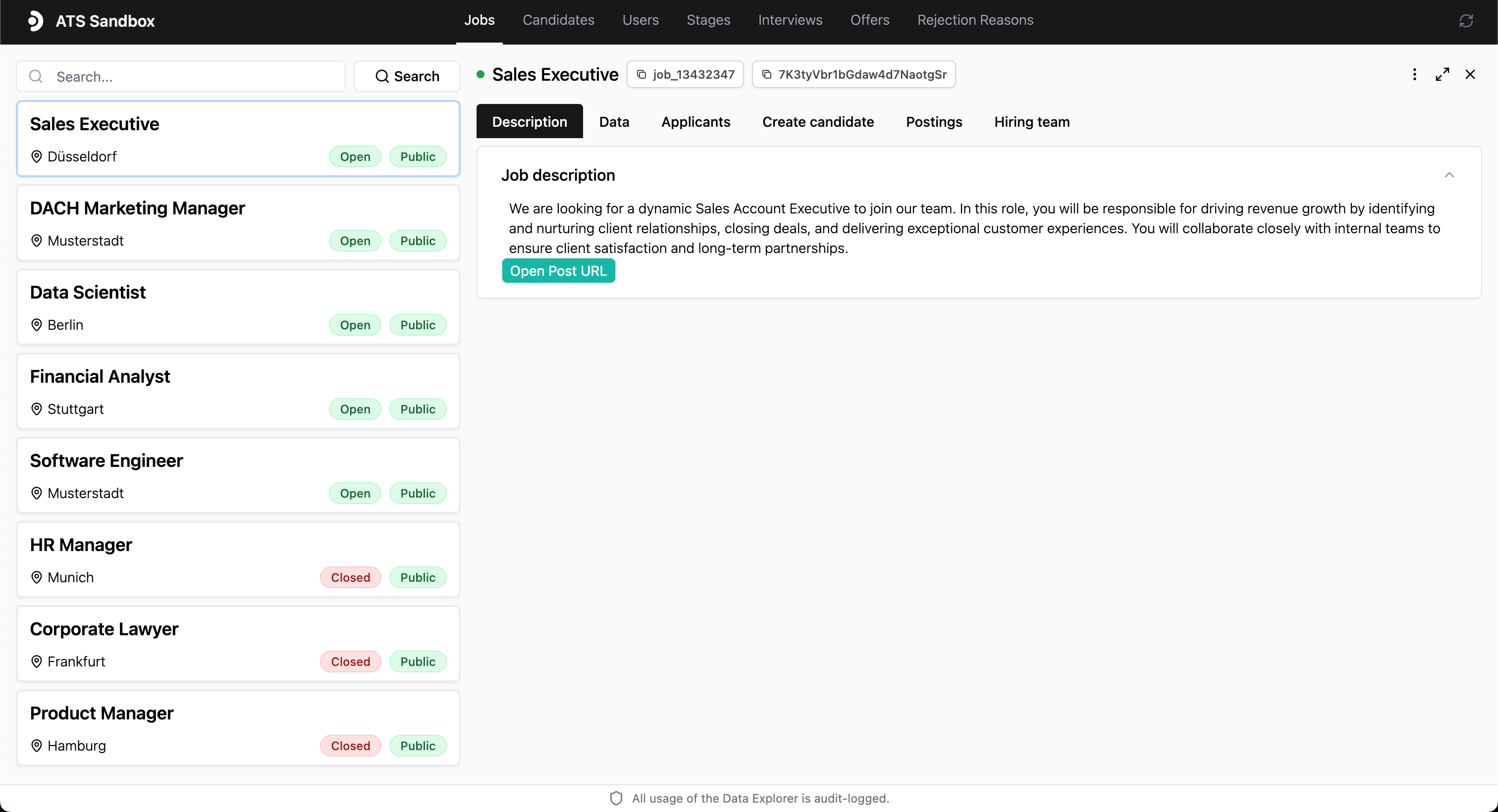Click the Public badge on Sales Executive
Image resolution: width=1498 pixels, height=812 pixels.
(x=418, y=157)
